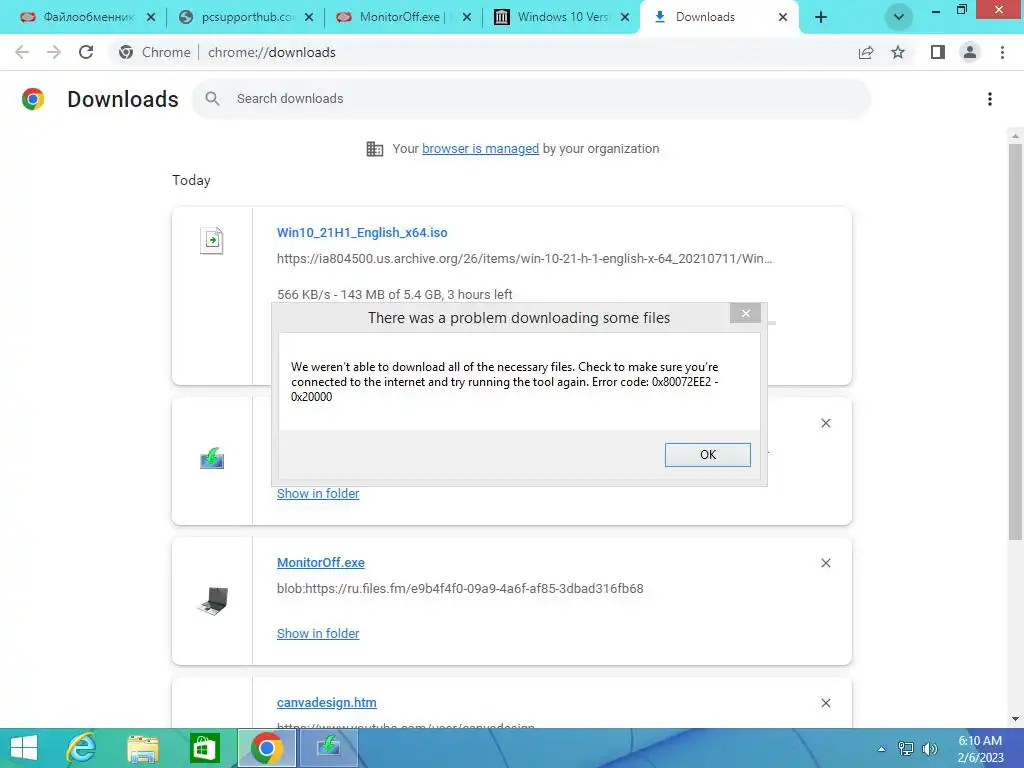Show in folder for second download

click(318, 494)
